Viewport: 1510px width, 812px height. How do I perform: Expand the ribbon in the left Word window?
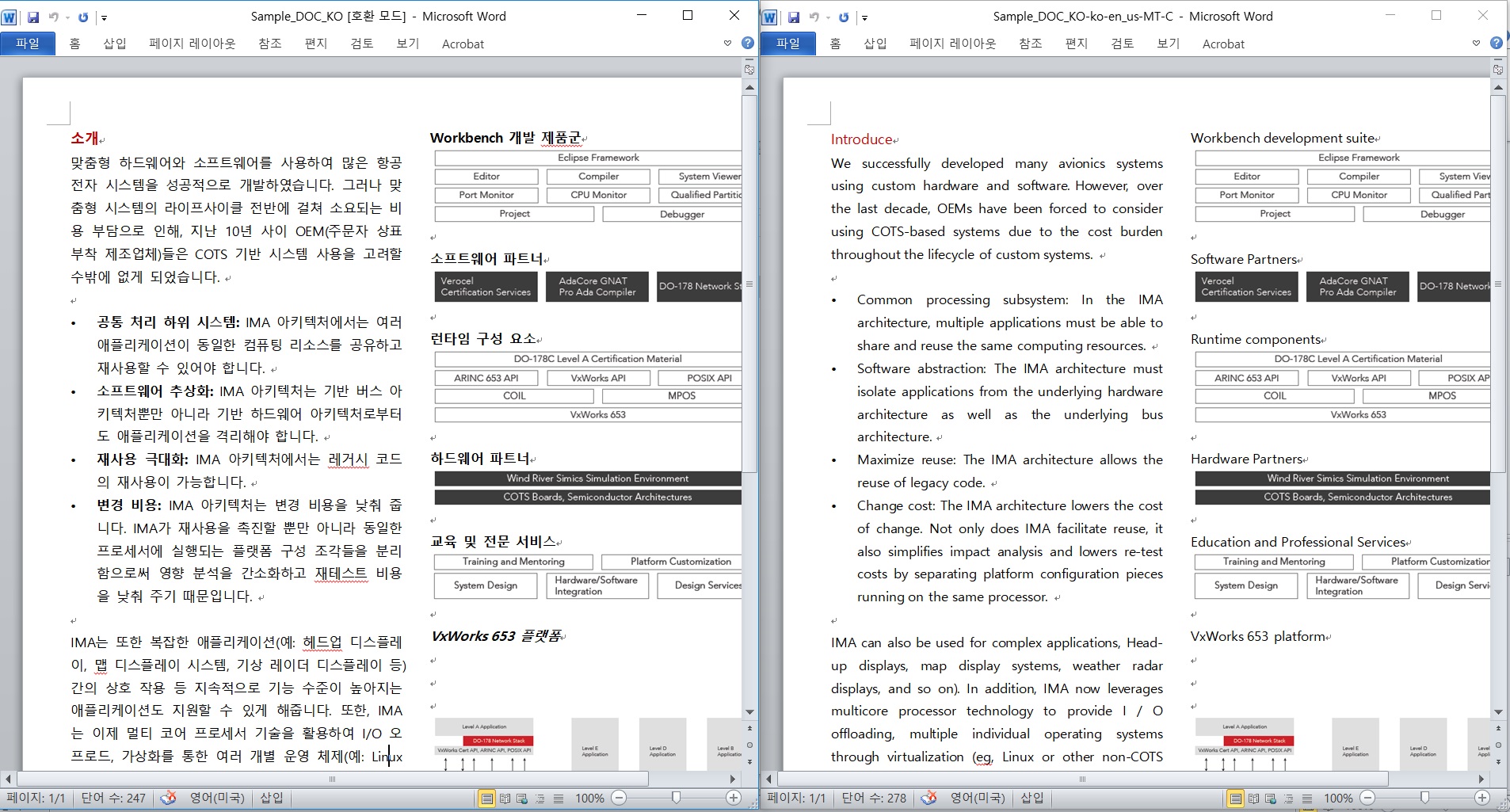click(727, 44)
